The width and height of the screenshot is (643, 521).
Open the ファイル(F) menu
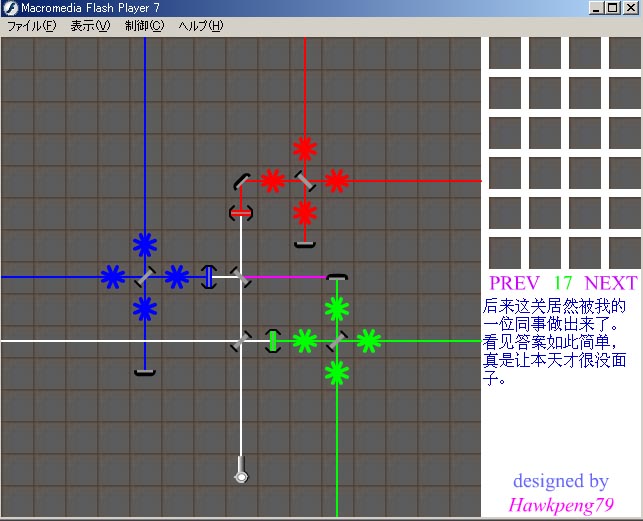tap(31, 26)
